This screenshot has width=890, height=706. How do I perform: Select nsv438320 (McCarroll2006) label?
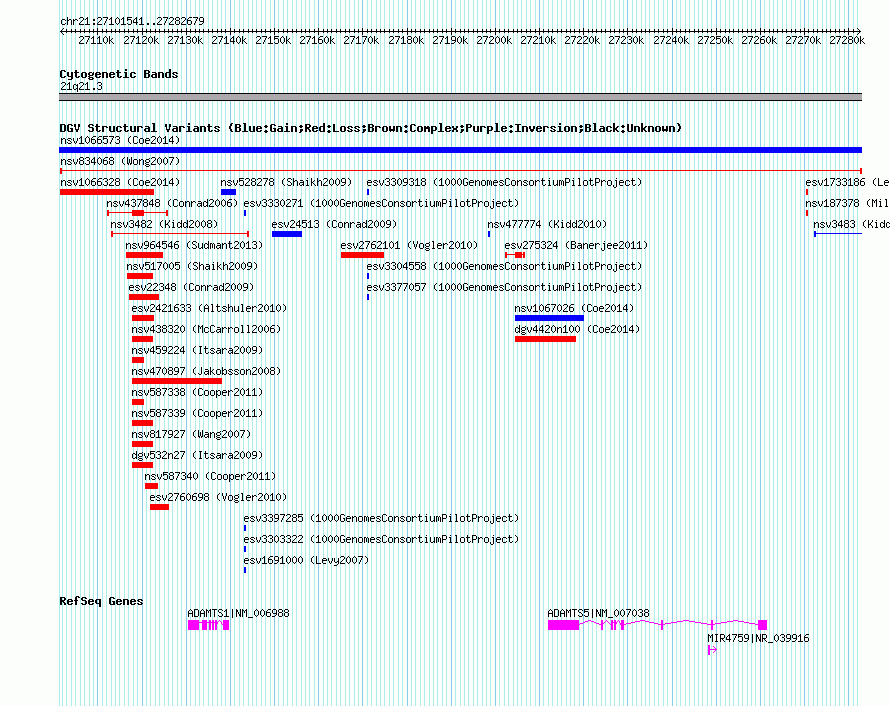(x=206, y=329)
